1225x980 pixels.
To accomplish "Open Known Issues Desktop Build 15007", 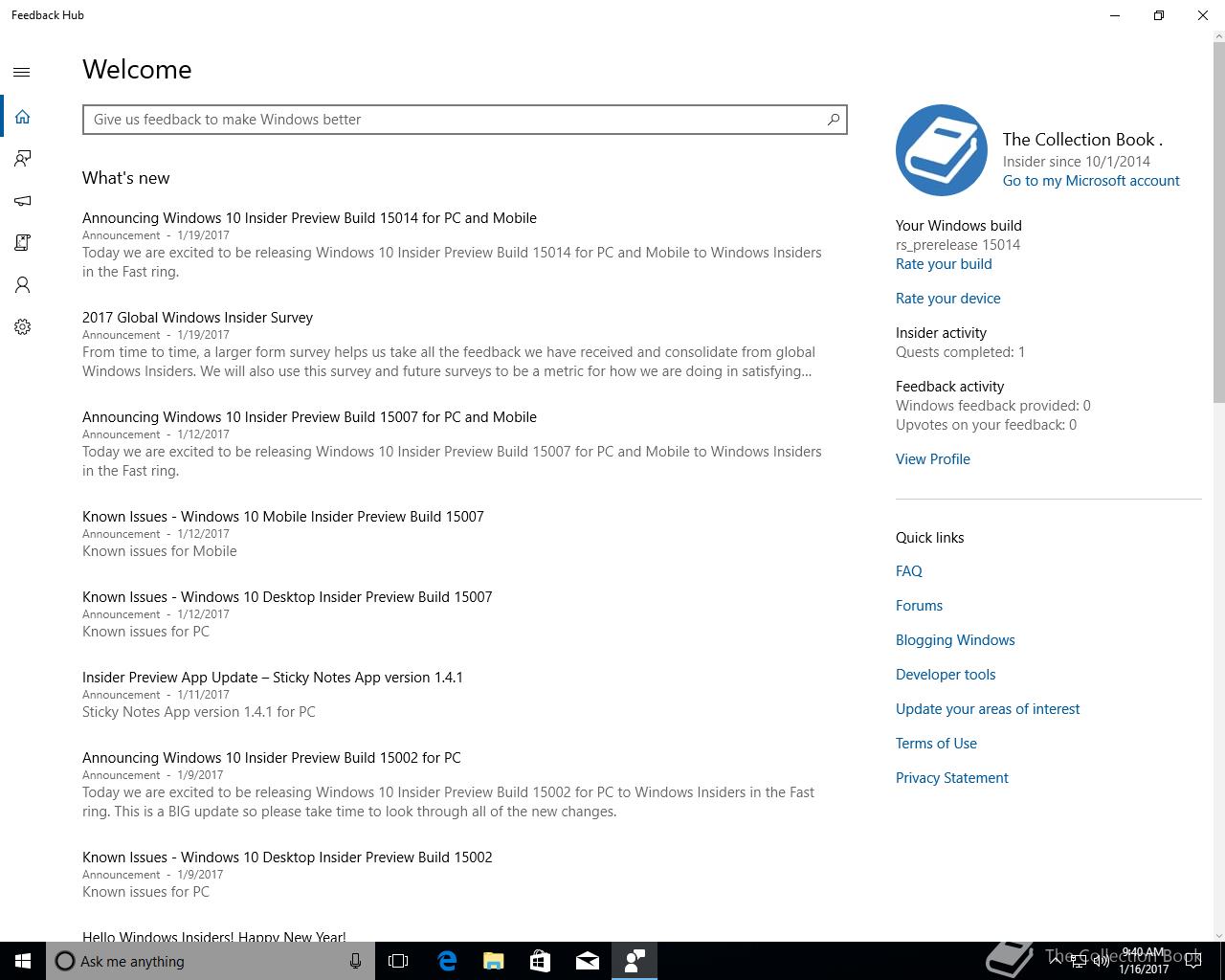I will pos(287,597).
